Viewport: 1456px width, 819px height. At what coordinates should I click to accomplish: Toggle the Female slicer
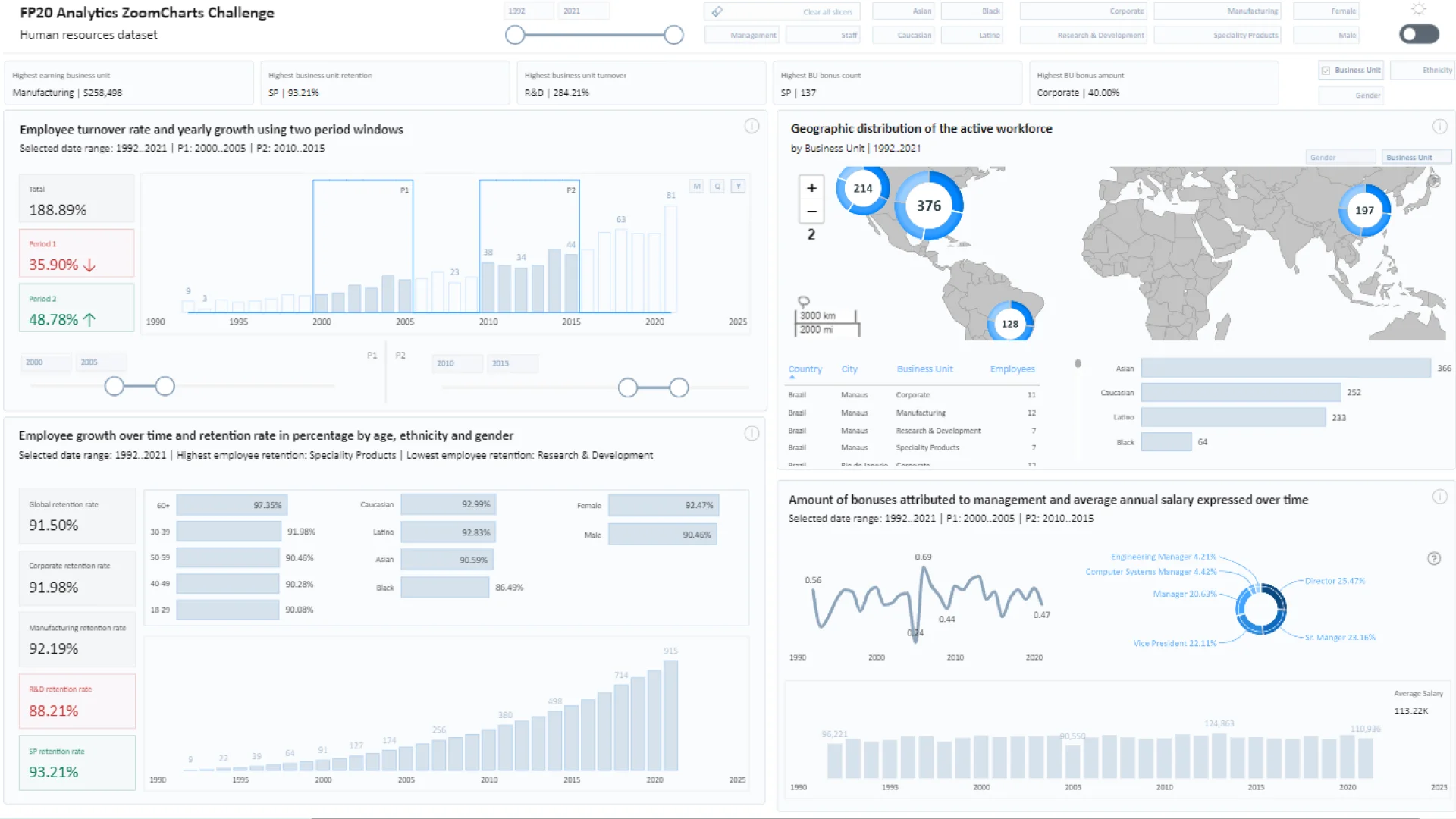coord(1326,11)
